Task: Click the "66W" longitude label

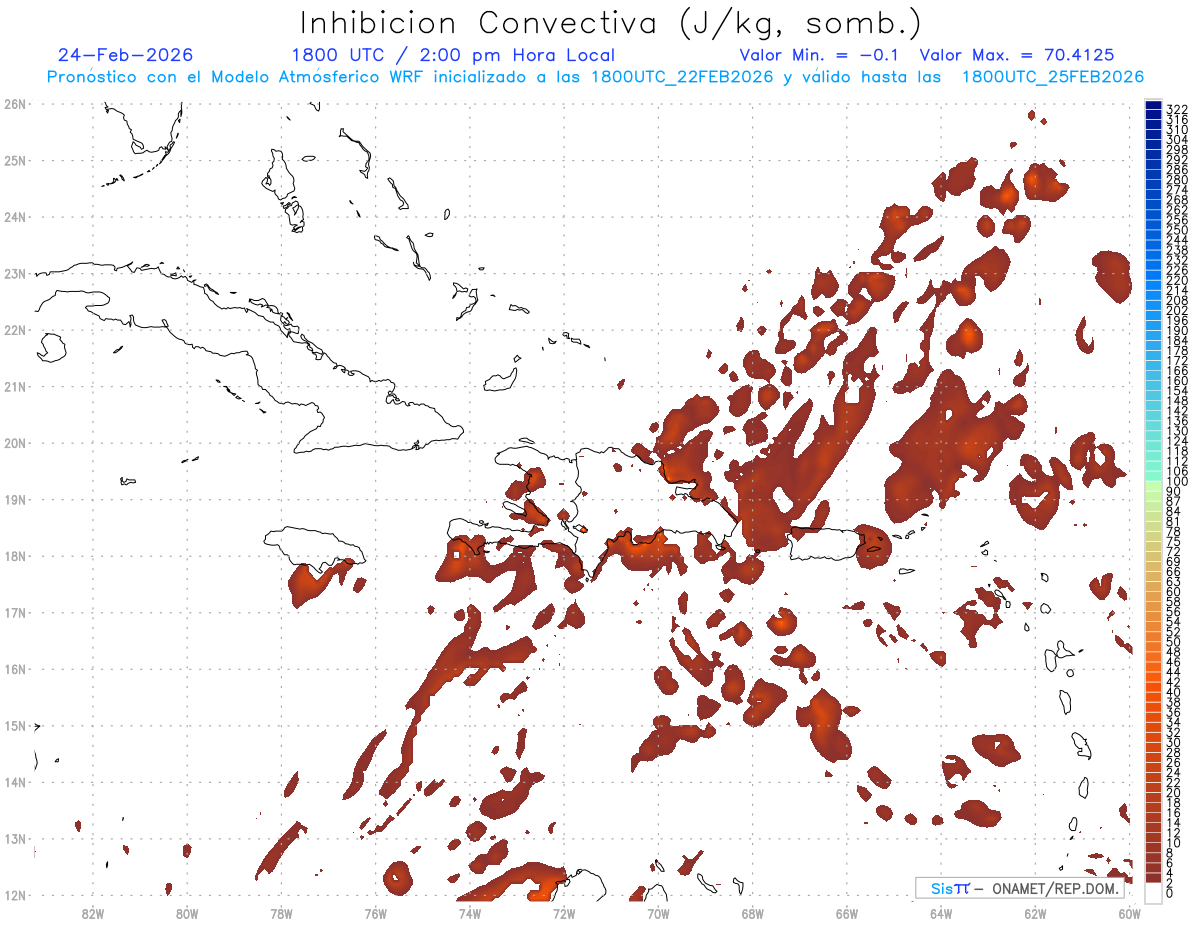Action: click(847, 912)
